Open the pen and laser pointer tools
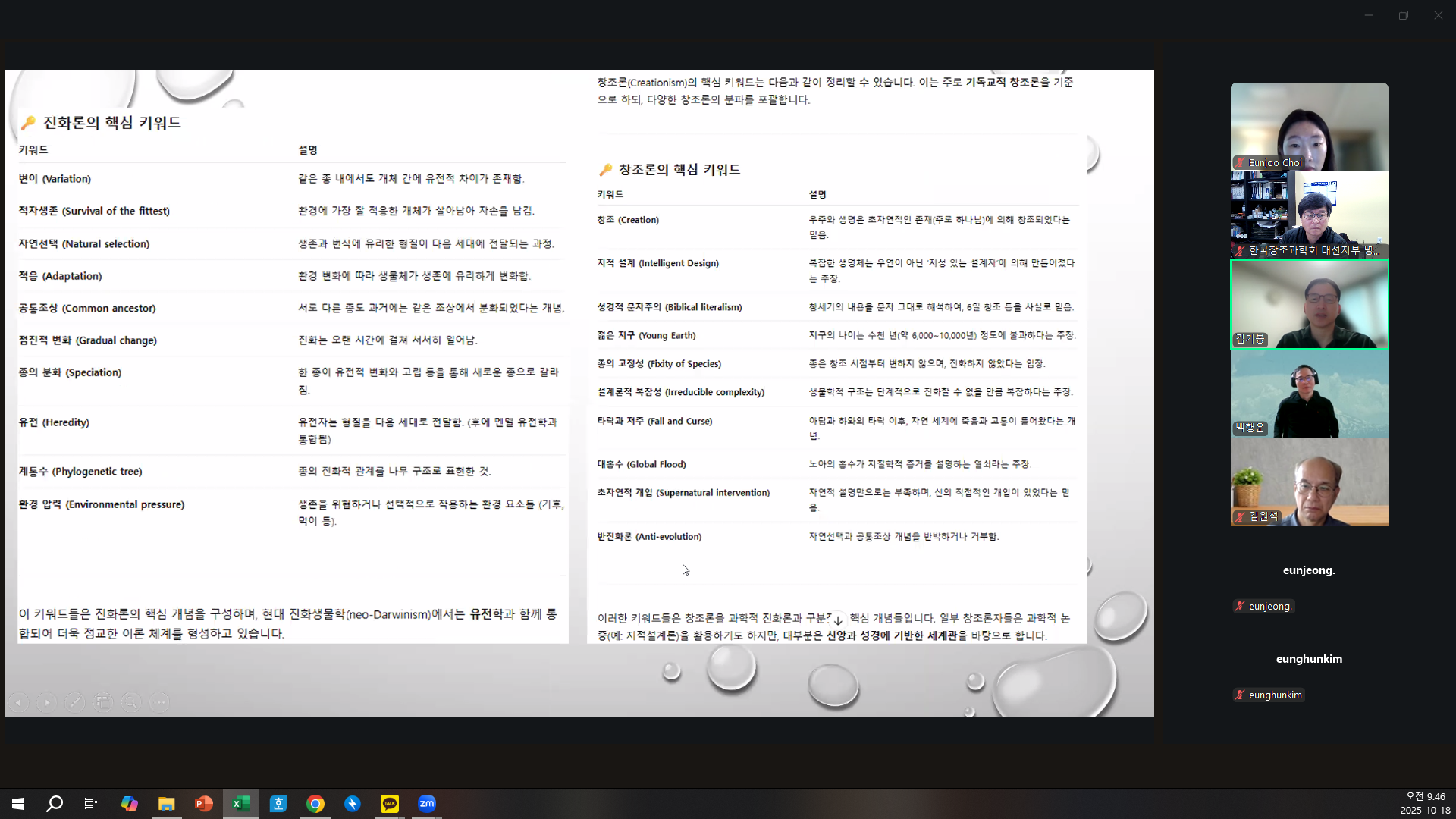This screenshot has height=819, width=1456. click(x=74, y=702)
